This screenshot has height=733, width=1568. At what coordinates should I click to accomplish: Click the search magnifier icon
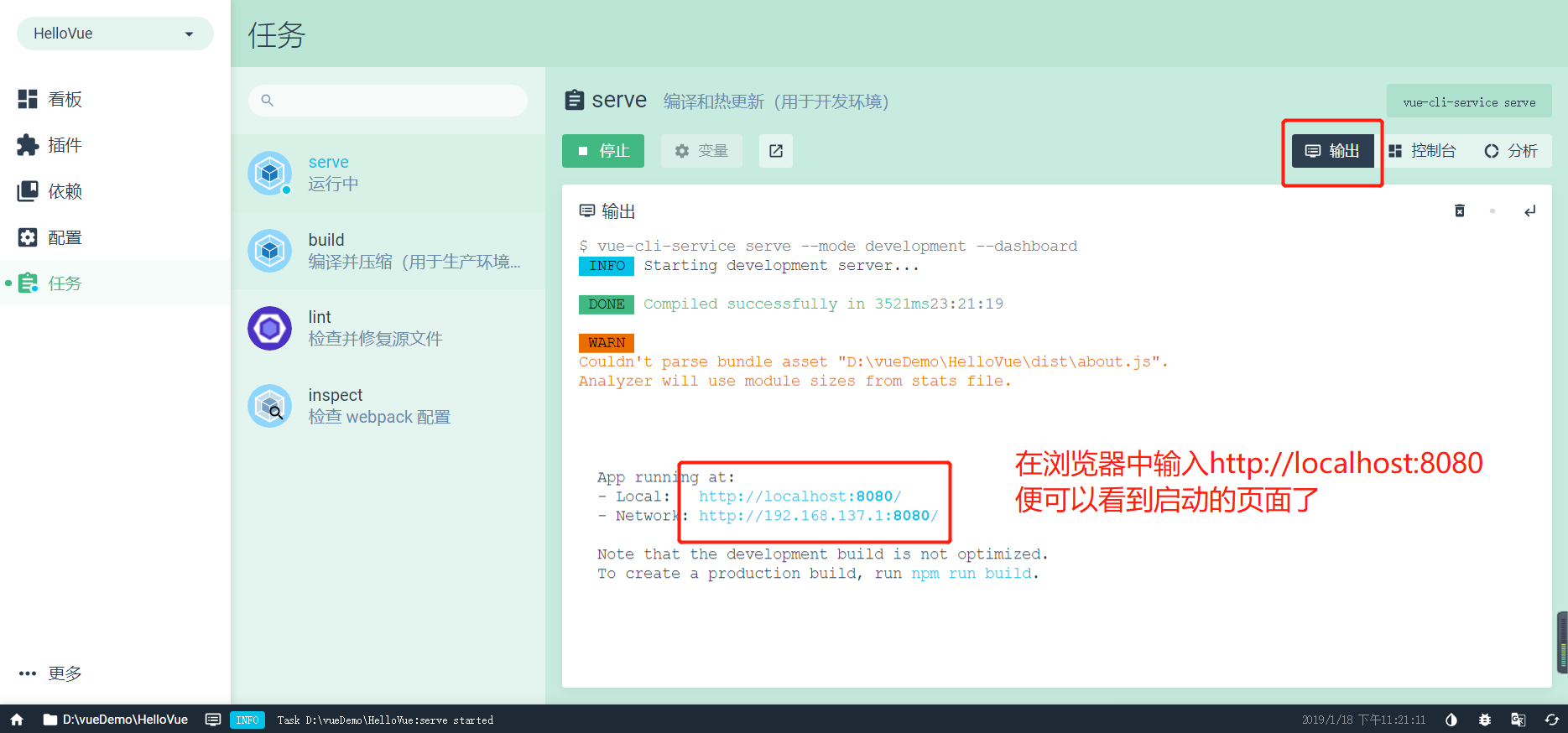coord(267,101)
